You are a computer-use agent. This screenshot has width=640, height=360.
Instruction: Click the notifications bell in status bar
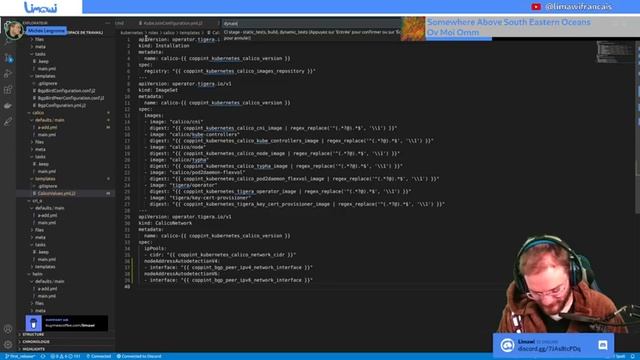coord(633,356)
